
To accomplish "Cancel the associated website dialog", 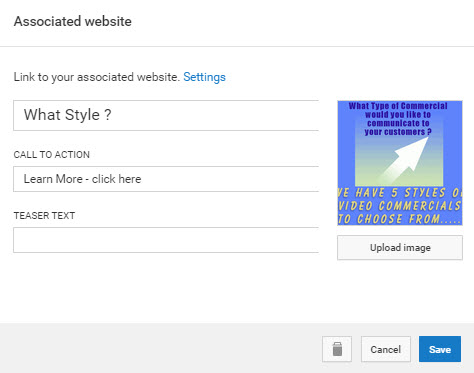I will click(386, 349).
